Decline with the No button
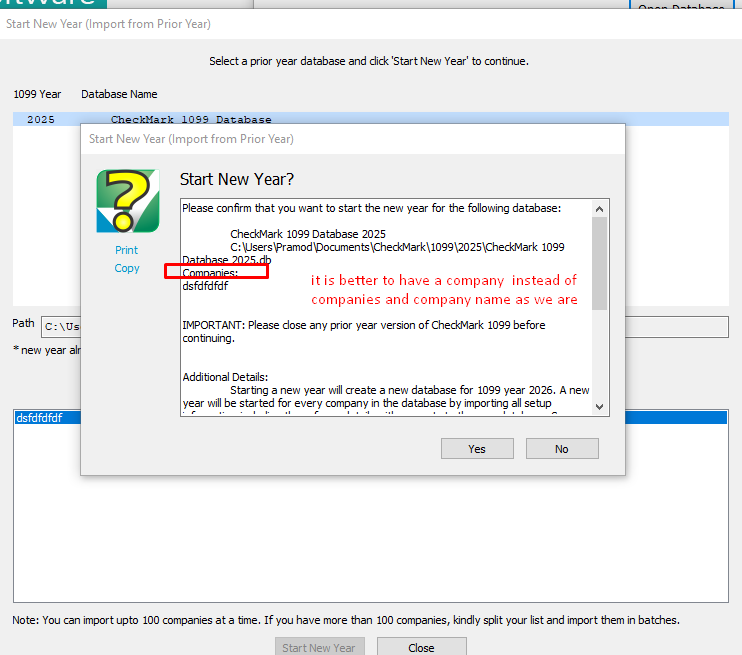 (x=562, y=449)
